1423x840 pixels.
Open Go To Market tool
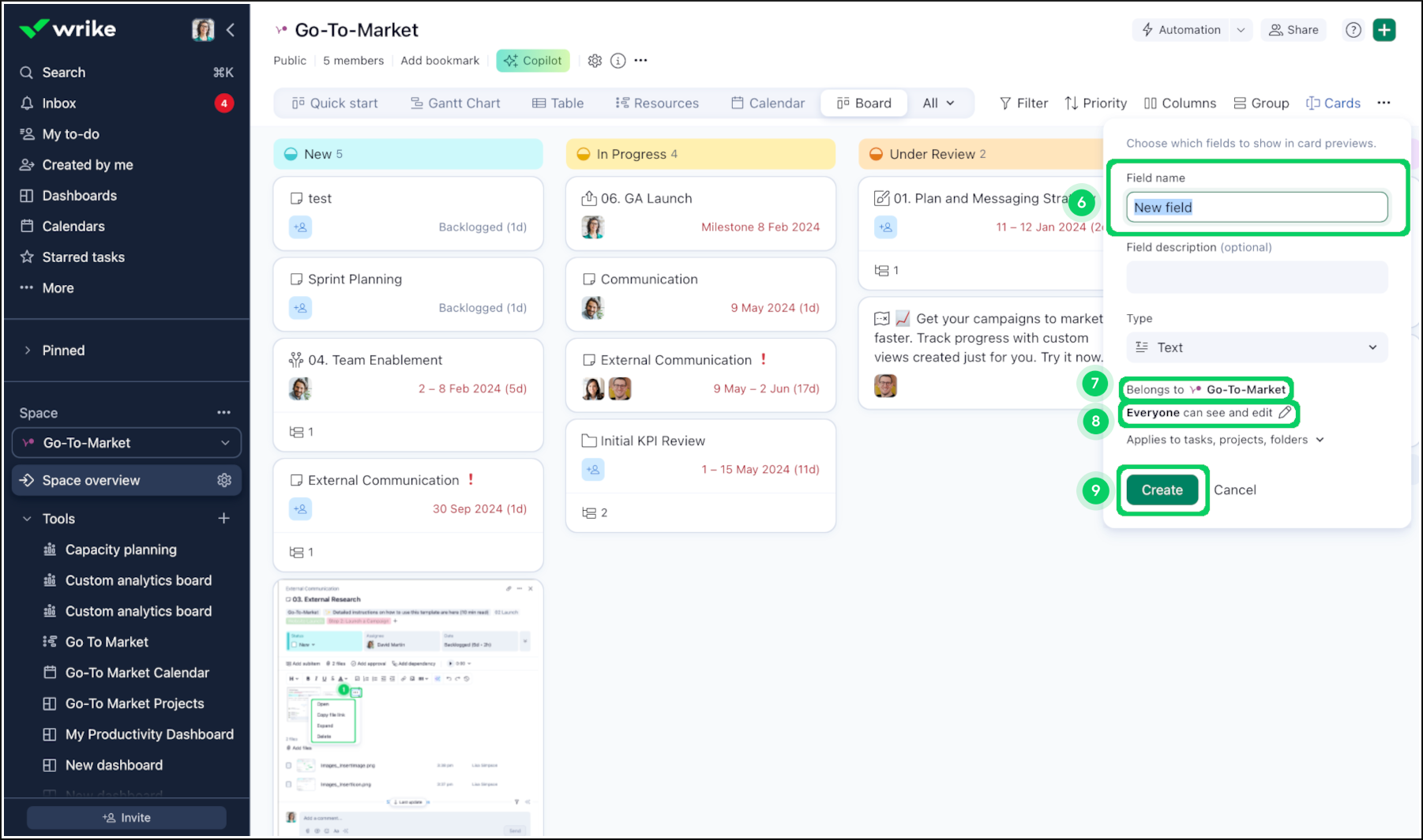click(x=107, y=642)
